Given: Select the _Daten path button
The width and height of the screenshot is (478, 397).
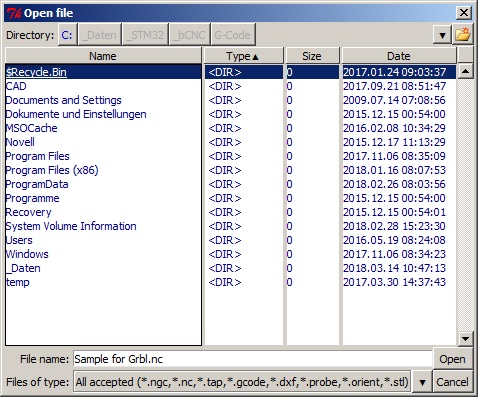Looking at the screenshot, I should coord(99,35).
